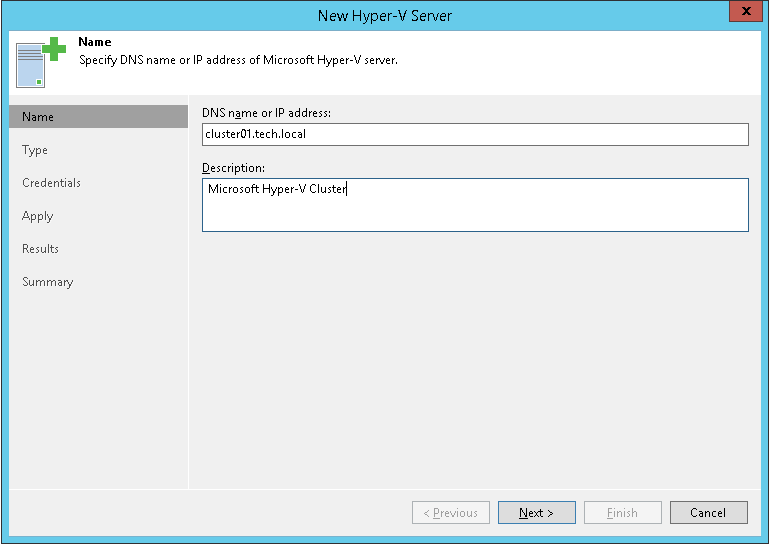This screenshot has height=544, width=771.
Task: Click the DNS name or IP address field
Action: [475, 134]
